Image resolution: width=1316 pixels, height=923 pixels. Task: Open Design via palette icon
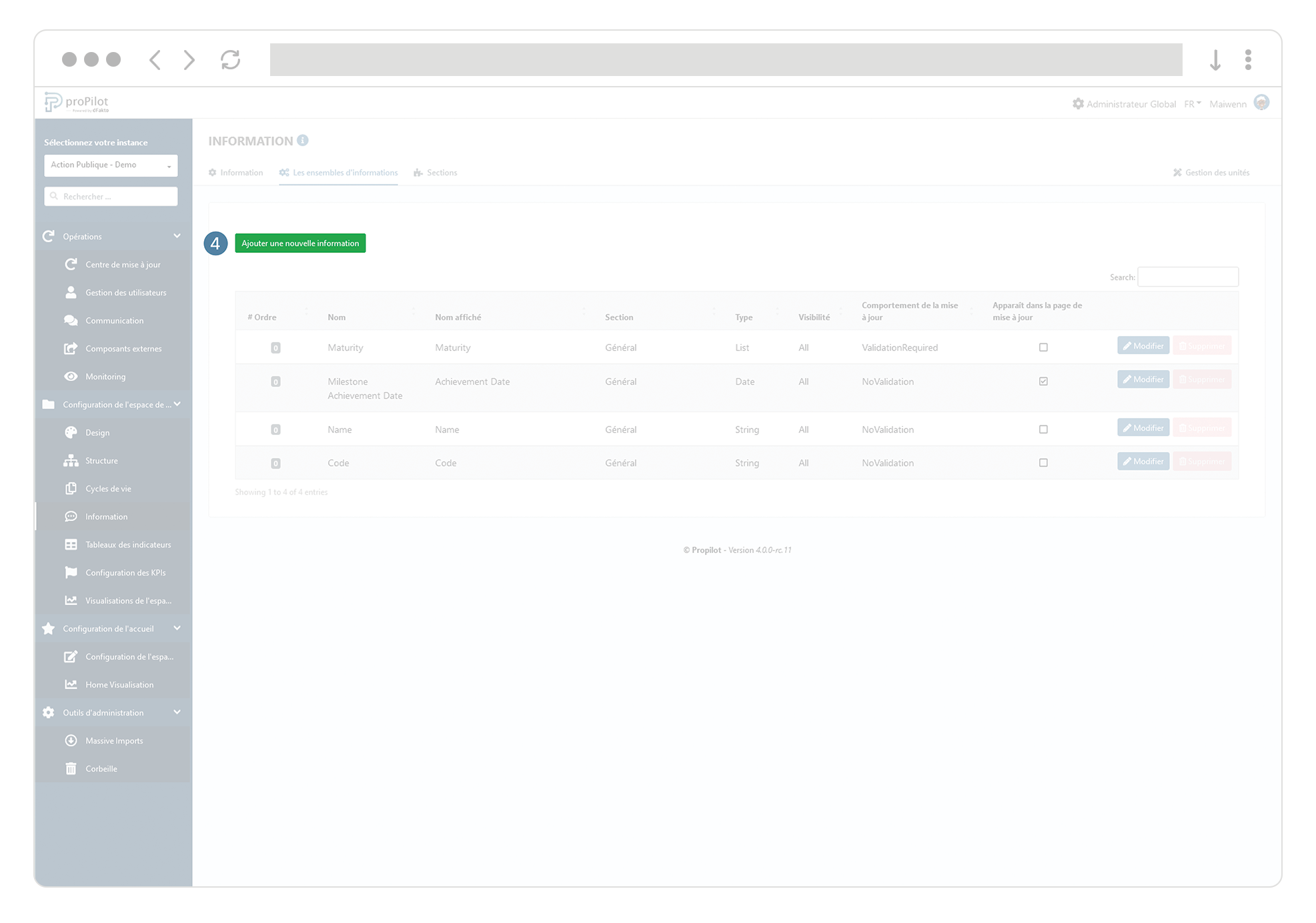click(x=71, y=432)
